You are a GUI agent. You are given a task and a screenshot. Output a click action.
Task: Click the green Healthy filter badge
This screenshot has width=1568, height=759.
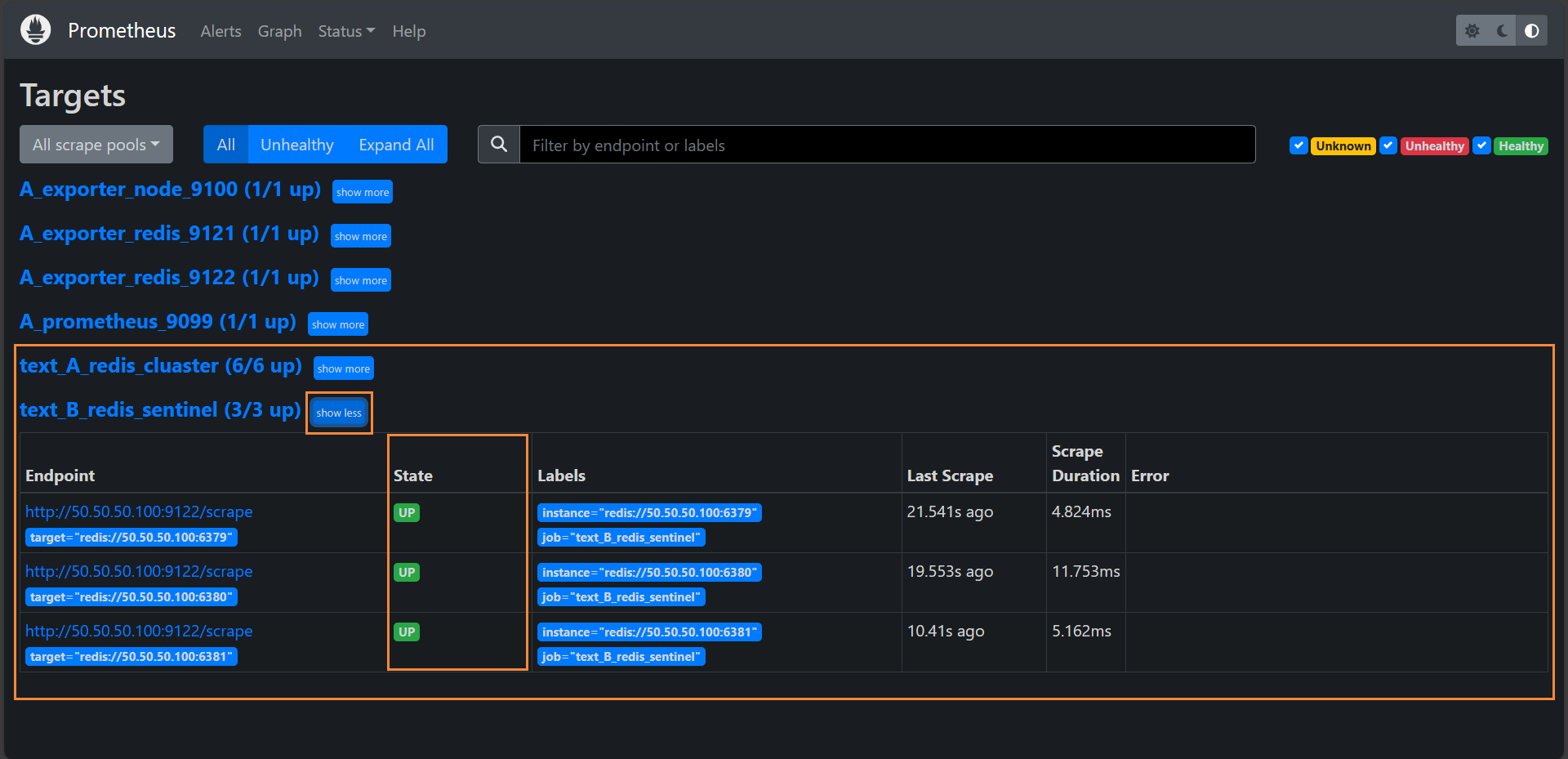point(1521,145)
